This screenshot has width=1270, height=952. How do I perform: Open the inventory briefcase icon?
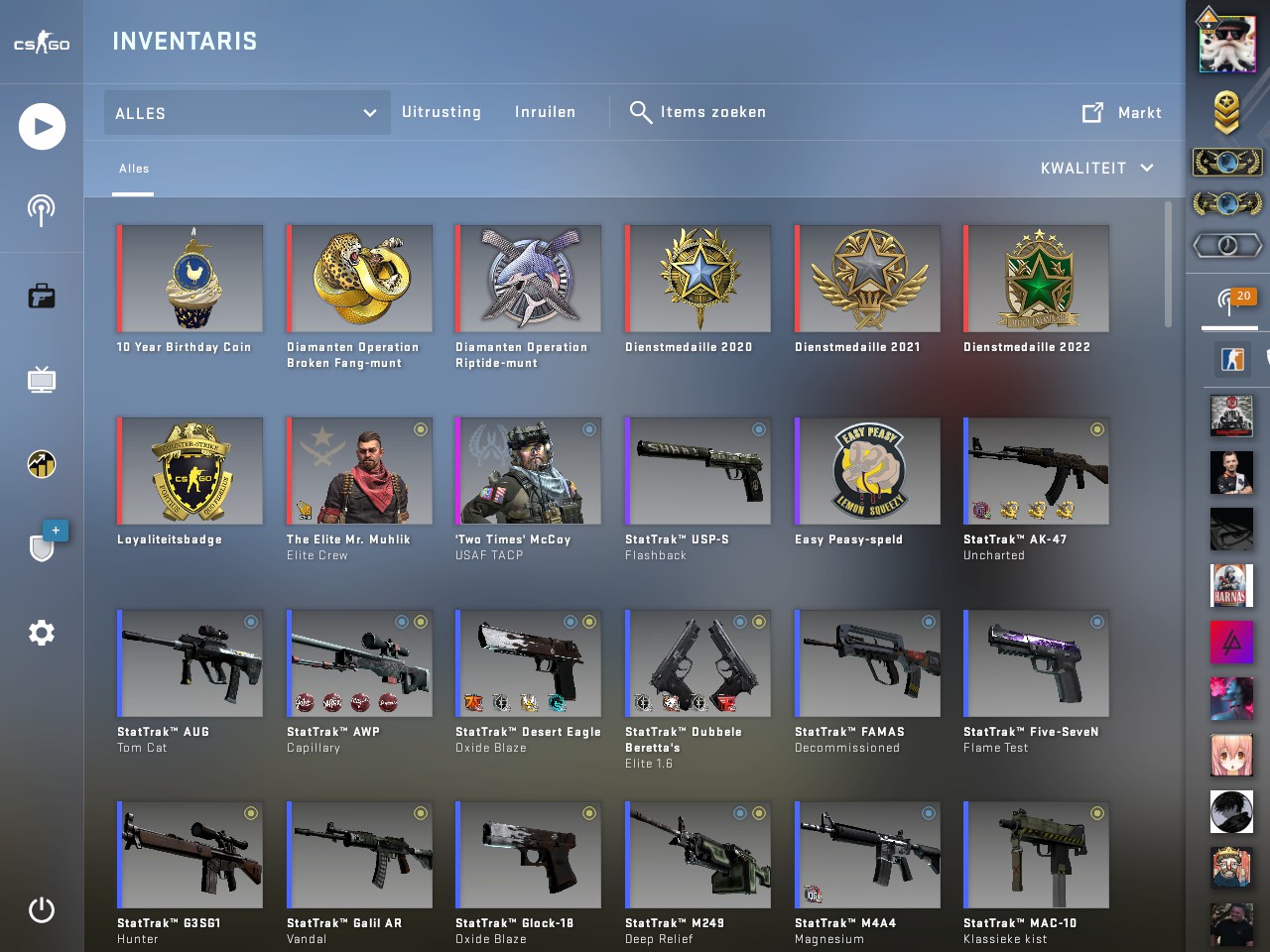click(x=42, y=296)
